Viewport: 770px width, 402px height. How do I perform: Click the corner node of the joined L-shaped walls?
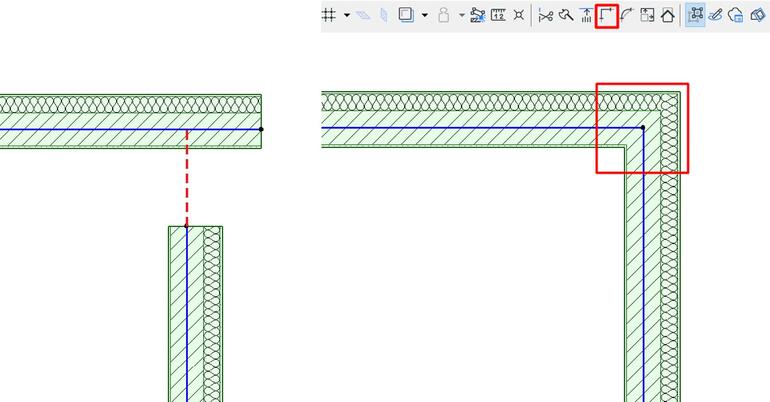tap(643, 128)
